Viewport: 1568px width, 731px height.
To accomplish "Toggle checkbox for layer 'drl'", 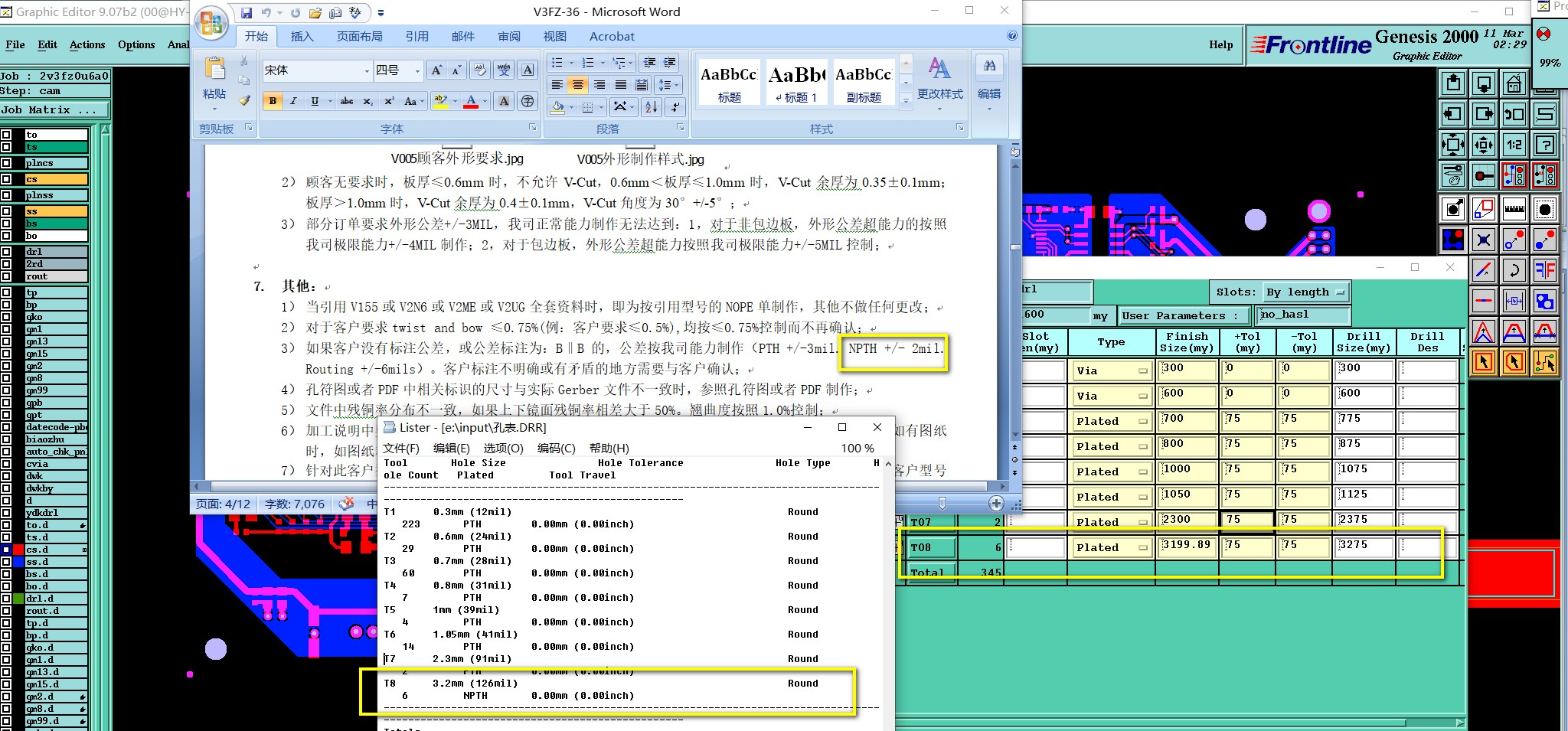I will coord(6,252).
